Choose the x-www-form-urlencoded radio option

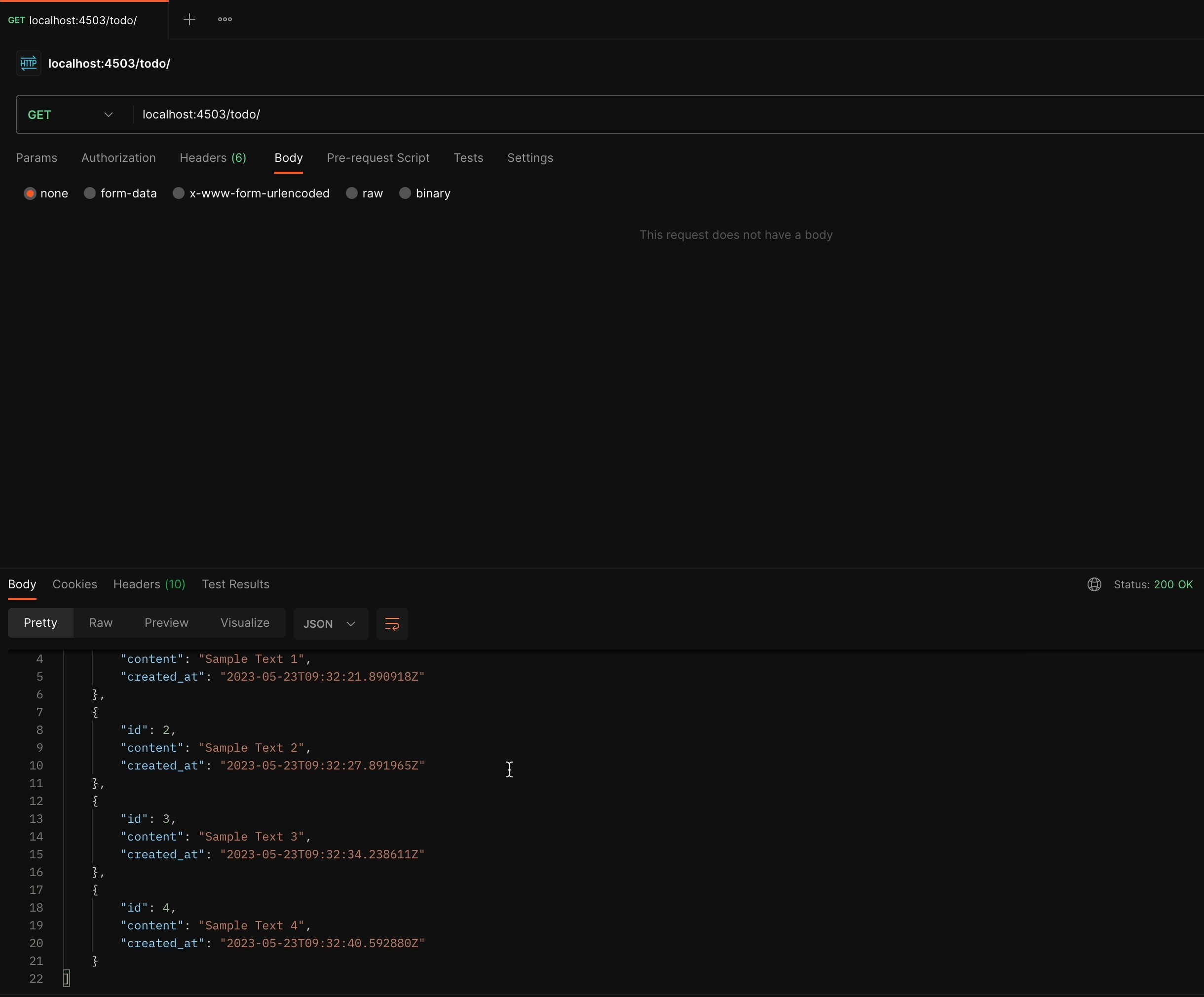[x=179, y=193]
